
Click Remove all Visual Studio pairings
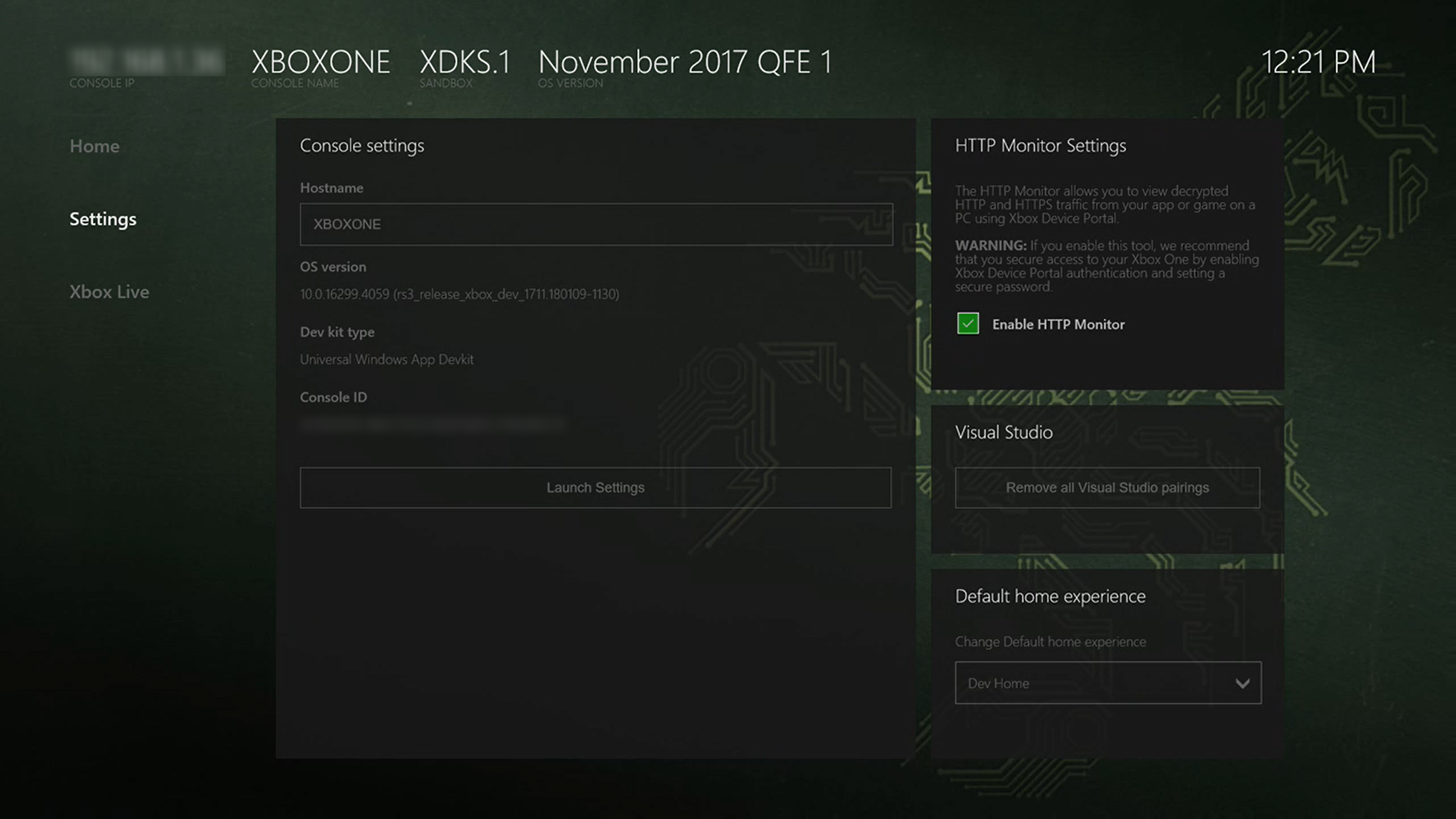pos(1107,487)
